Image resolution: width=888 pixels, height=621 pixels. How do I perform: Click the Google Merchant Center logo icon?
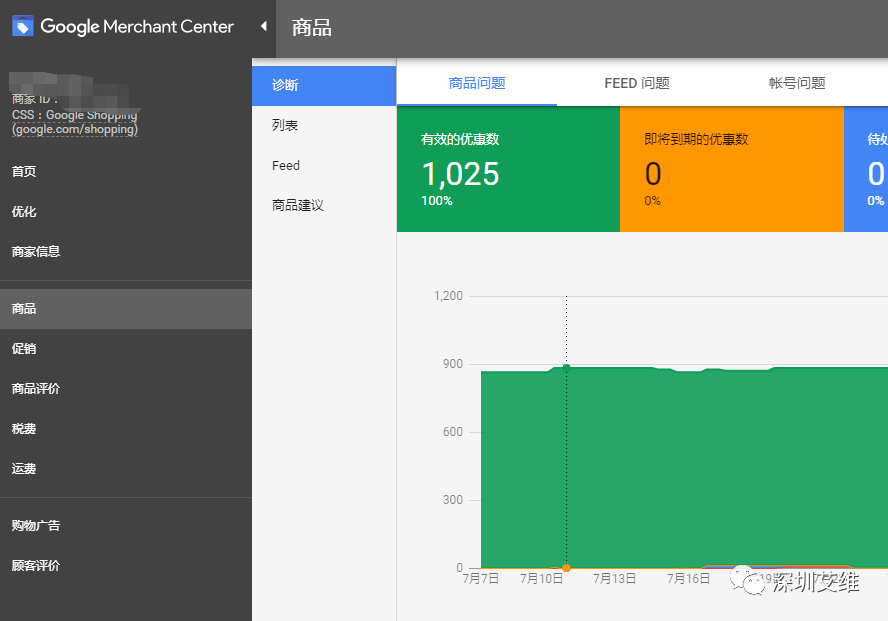(22, 27)
